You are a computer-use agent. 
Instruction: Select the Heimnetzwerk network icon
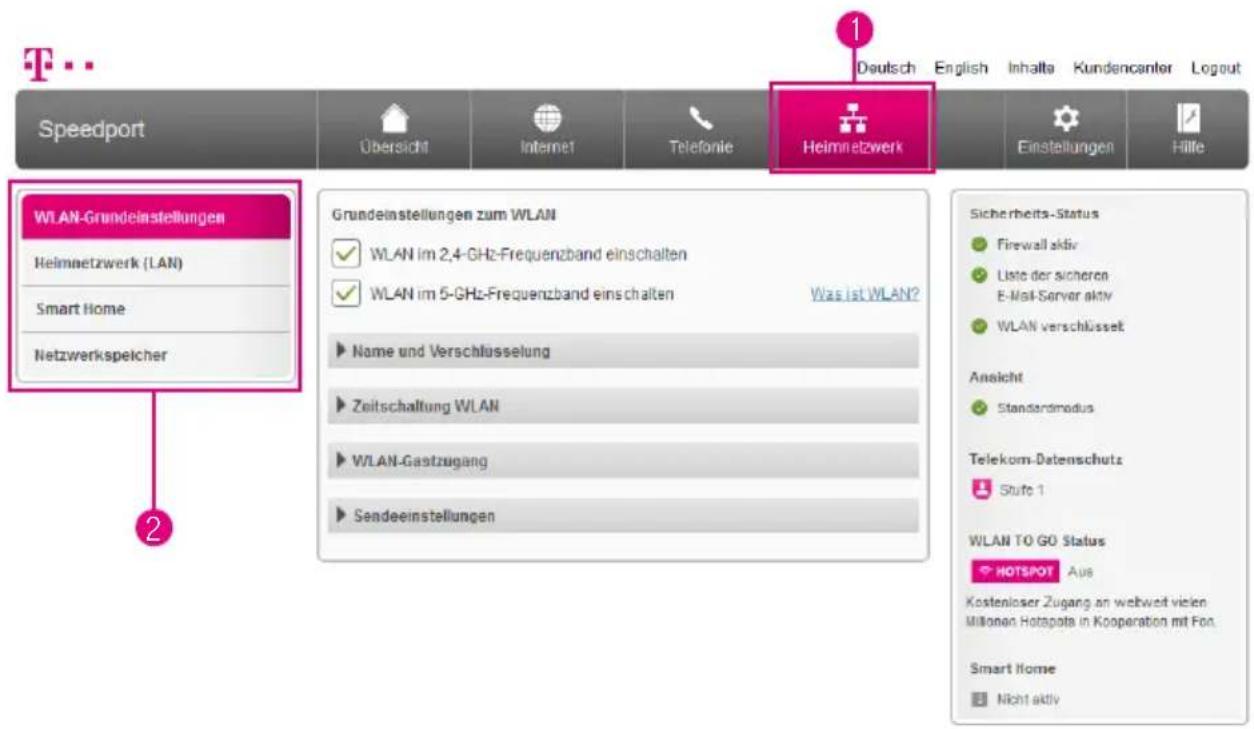point(852,119)
